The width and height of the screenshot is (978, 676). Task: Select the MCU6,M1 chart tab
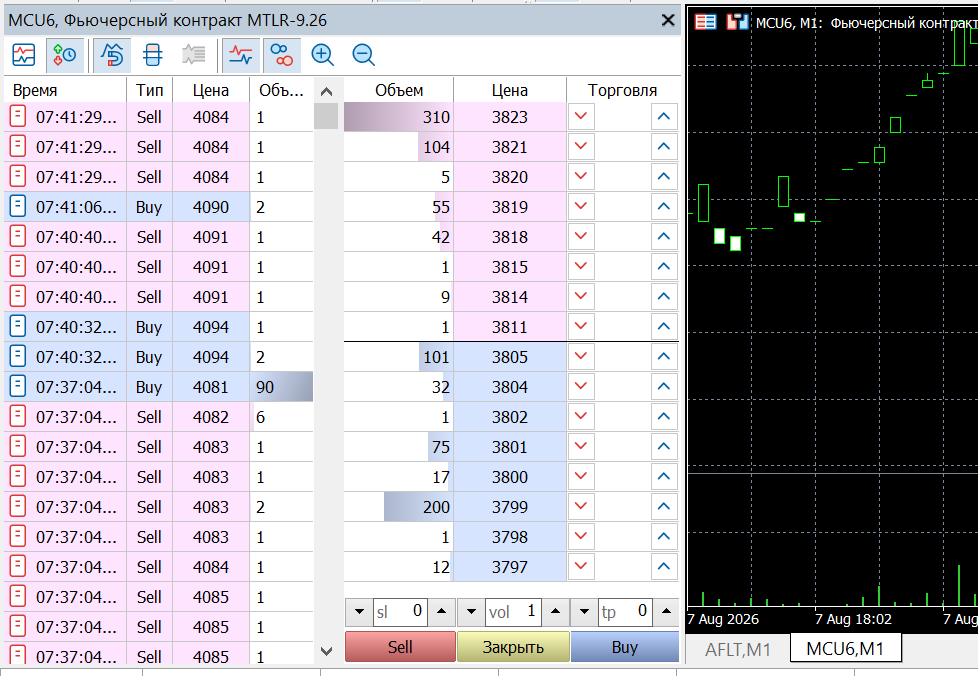[845, 649]
